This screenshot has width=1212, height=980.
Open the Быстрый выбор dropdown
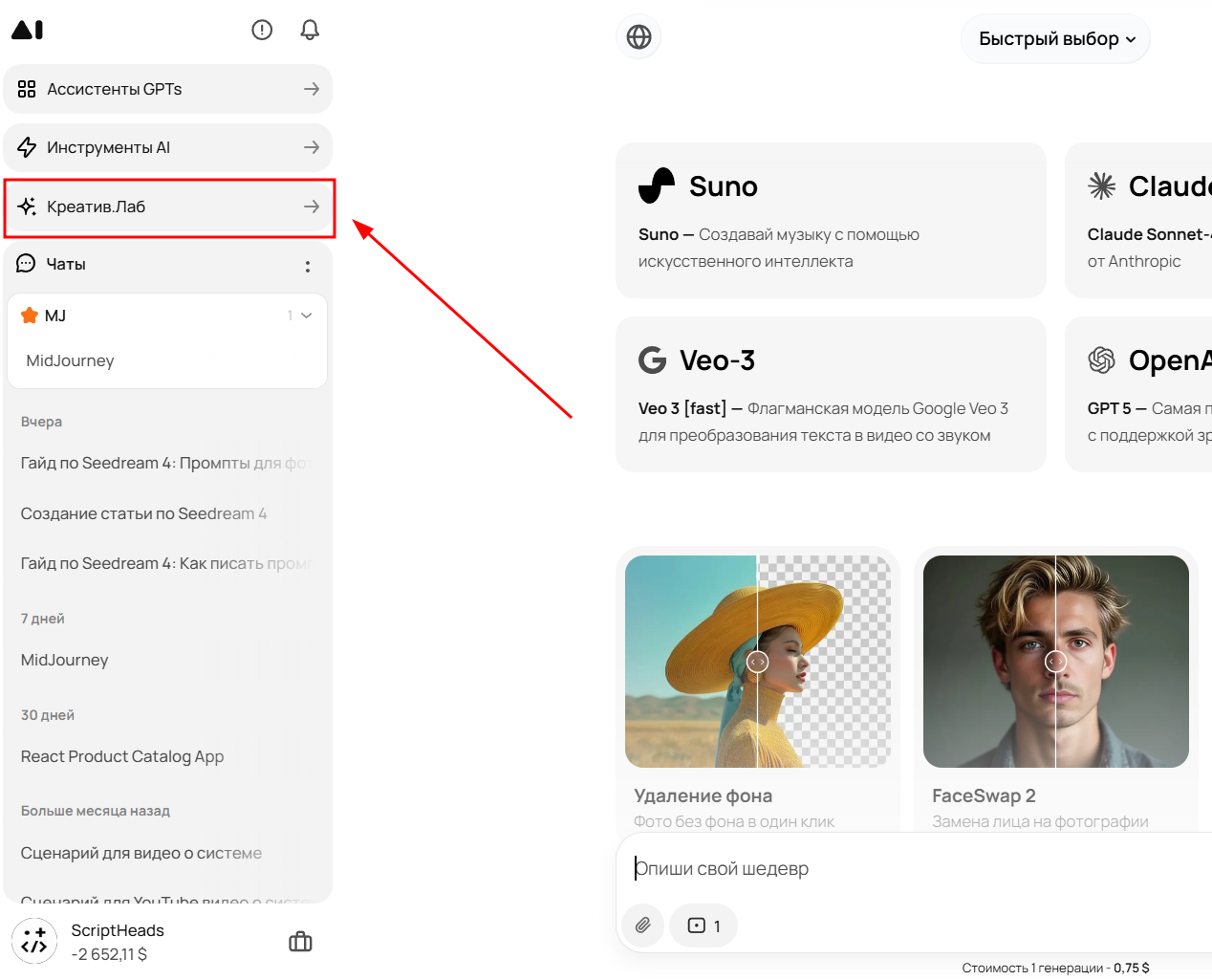coord(1055,39)
